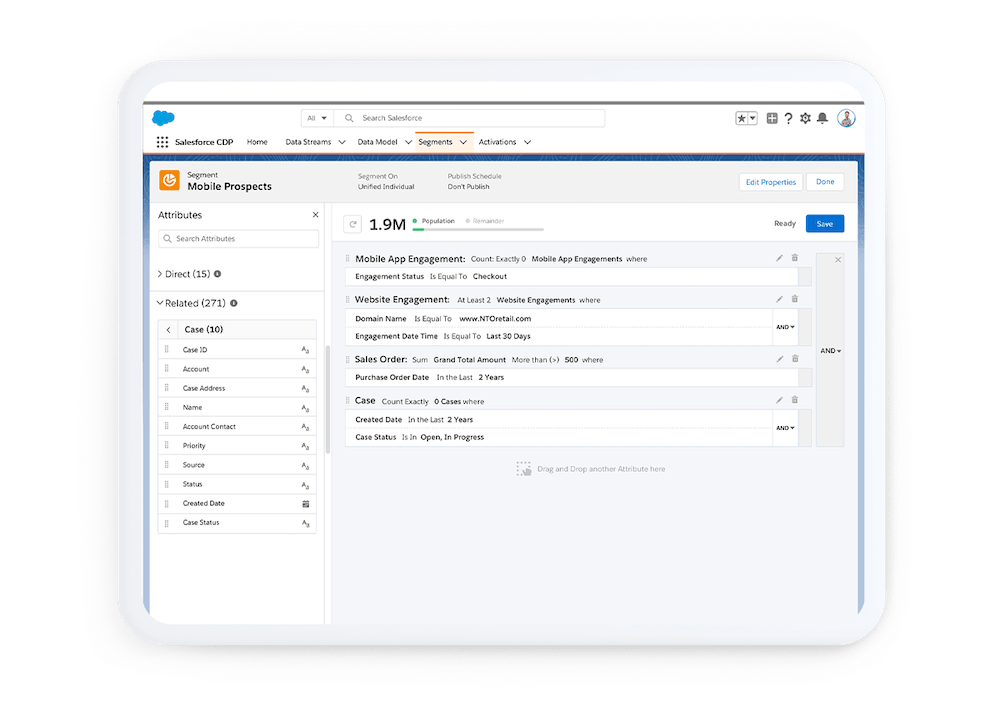Click the Open, In Progress status value
1000x706 pixels.
tap(452, 438)
